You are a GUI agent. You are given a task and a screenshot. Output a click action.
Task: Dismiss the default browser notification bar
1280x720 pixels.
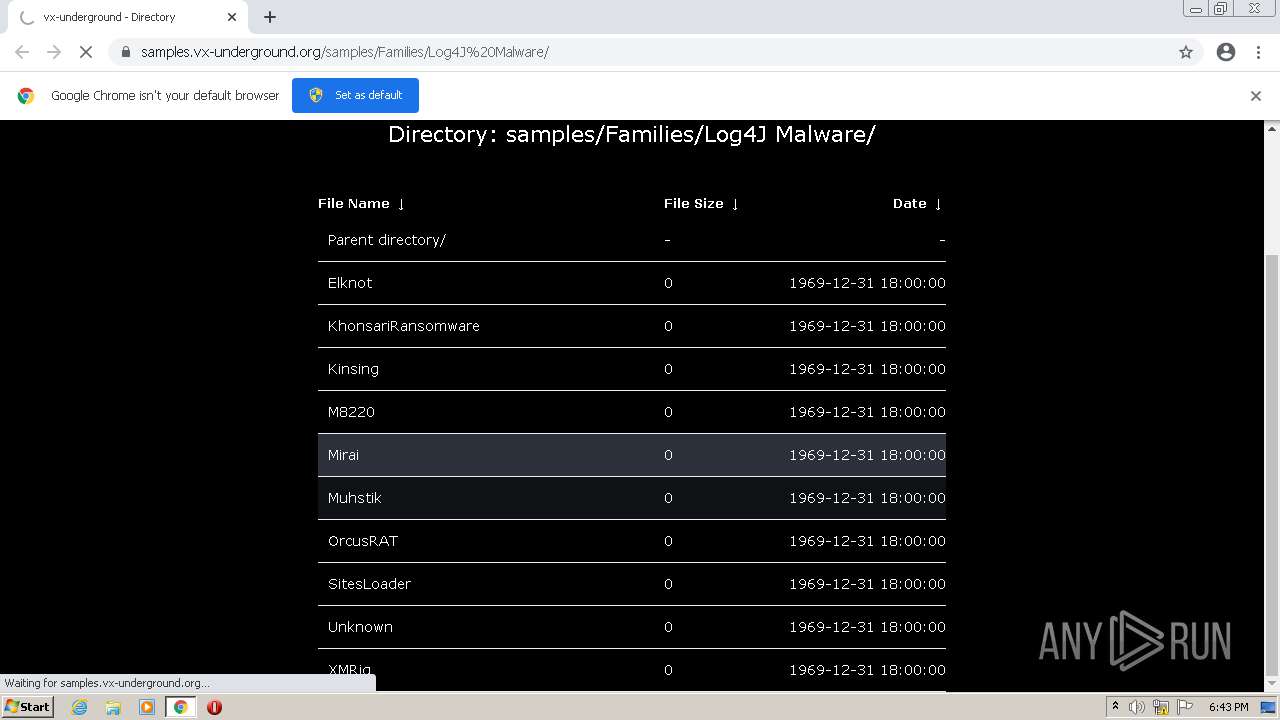[1256, 96]
